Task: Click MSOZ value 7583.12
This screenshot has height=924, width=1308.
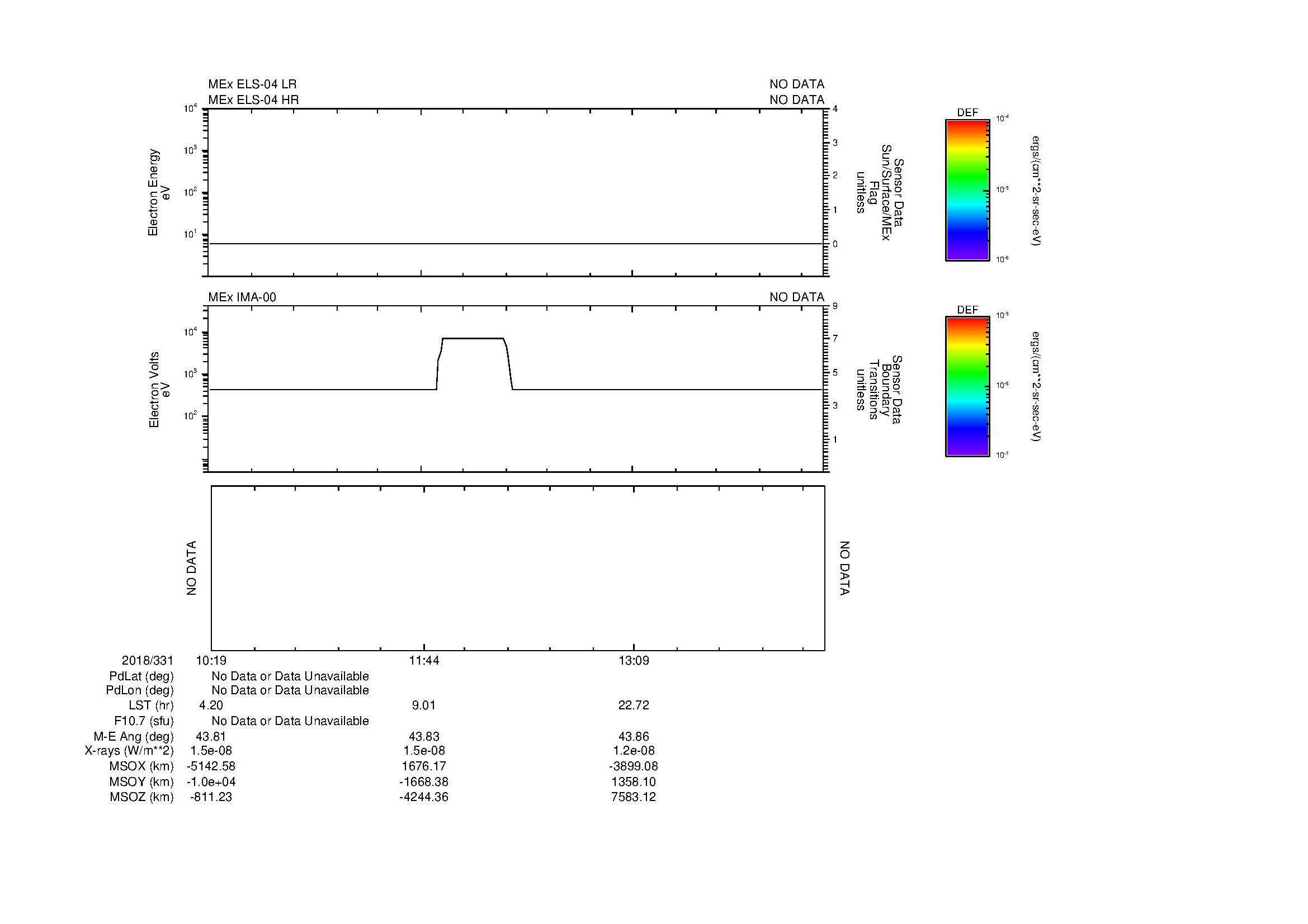Action: click(x=634, y=797)
